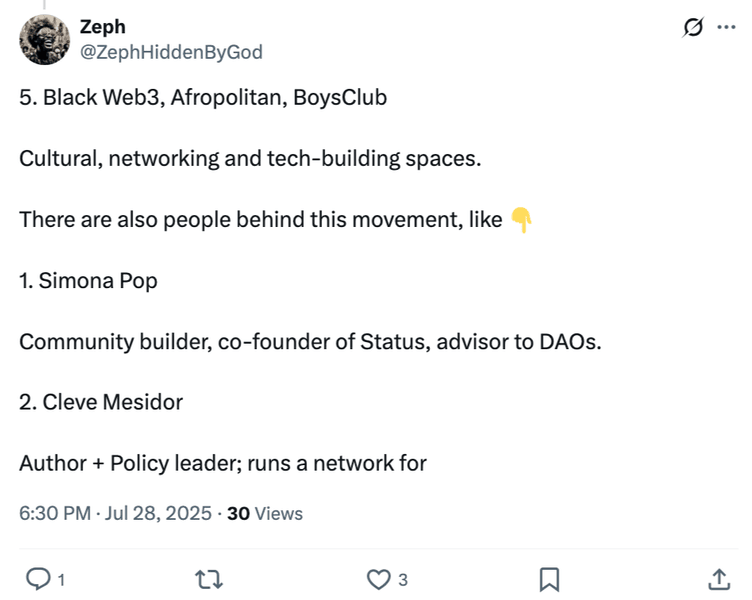752x600 pixels.
Task: Click the "Cultural, networking and tech-building spaces" line
Action: pos(250,159)
